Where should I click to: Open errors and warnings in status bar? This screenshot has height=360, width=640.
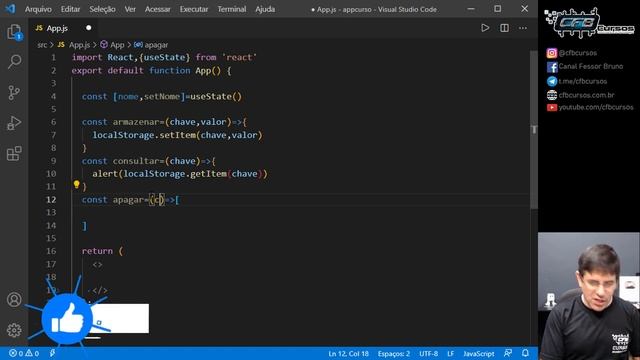pos(24,353)
